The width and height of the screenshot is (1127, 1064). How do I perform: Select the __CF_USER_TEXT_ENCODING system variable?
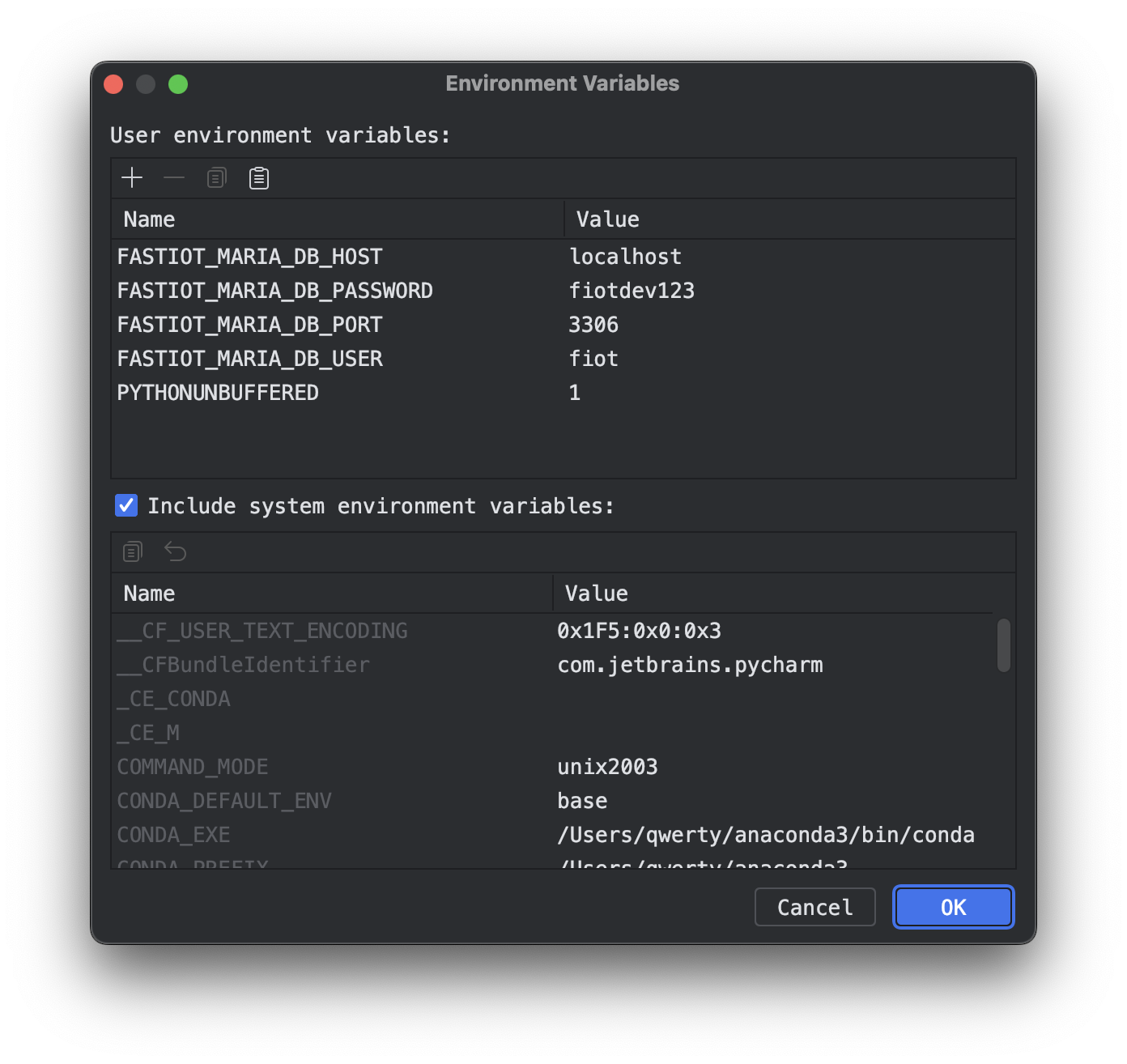[262, 631]
